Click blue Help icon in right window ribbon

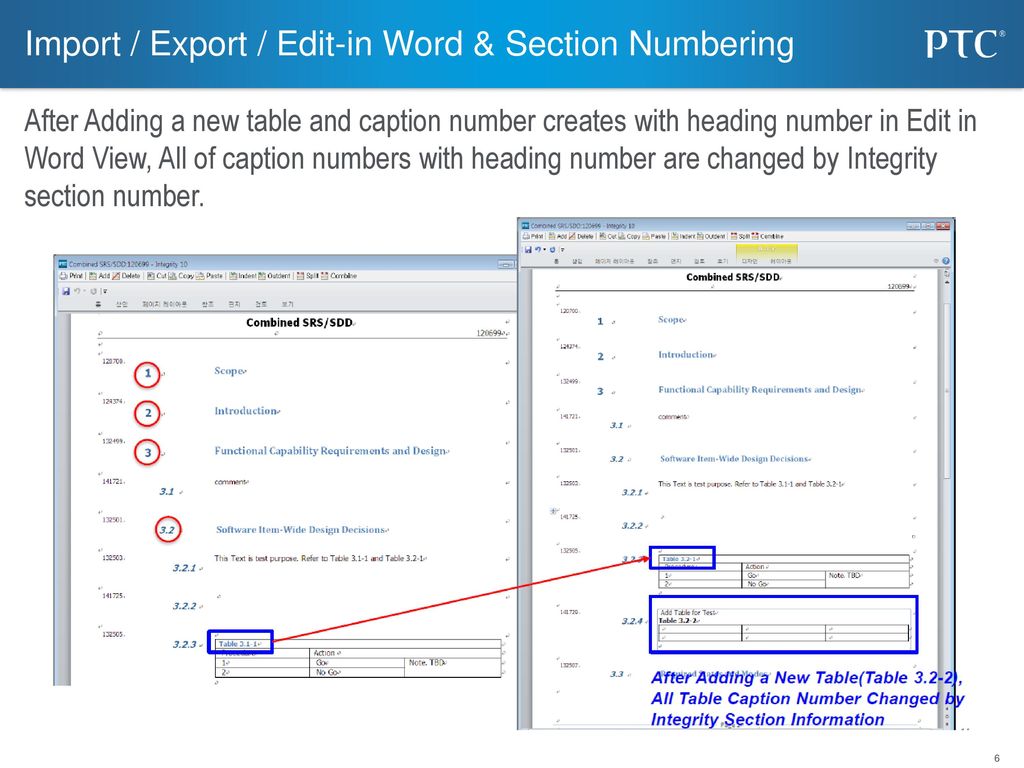(x=946, y=261)
